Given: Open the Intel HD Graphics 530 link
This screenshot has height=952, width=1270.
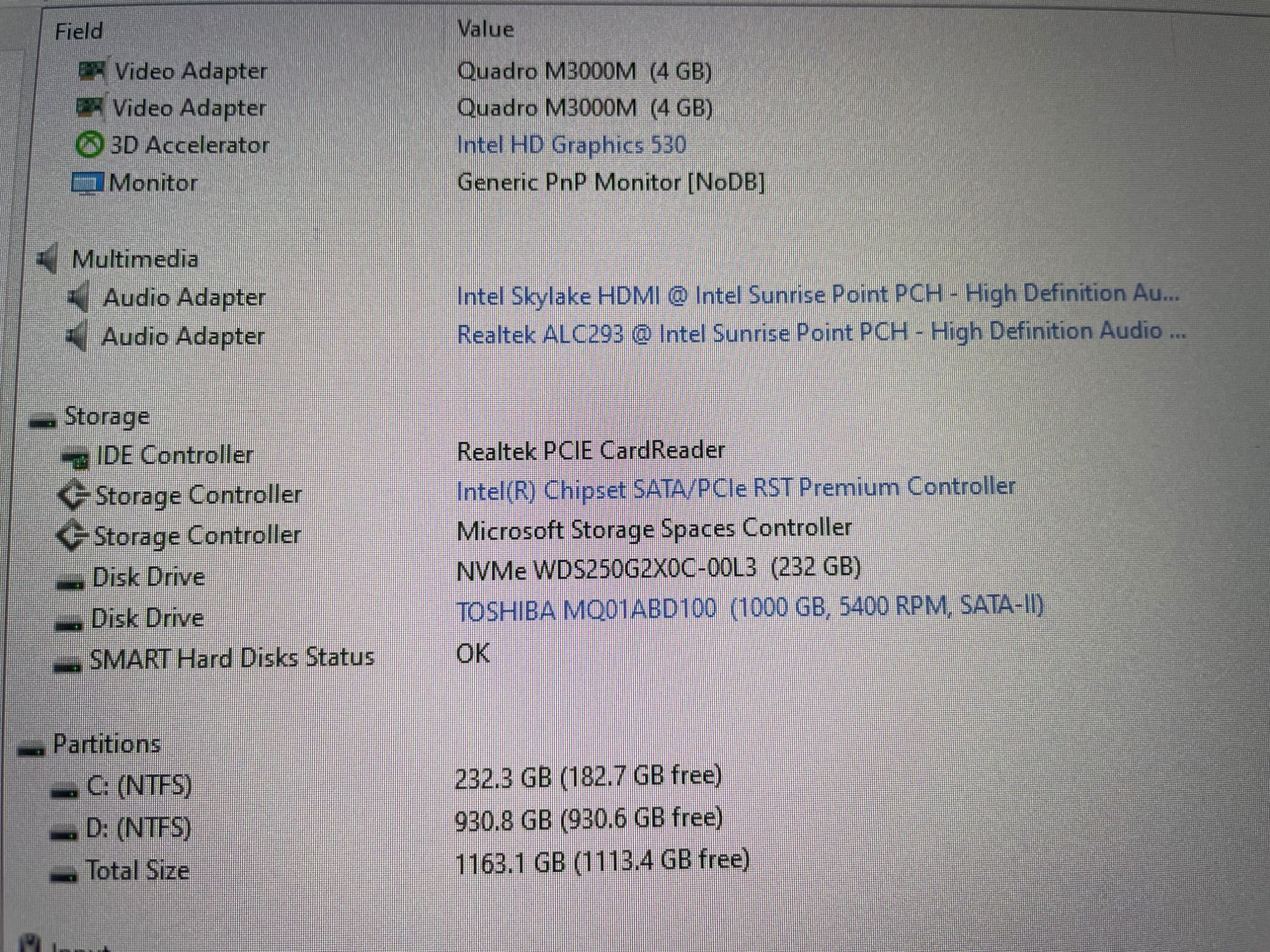Looking at the screenshot, I should (x=571, y=145).
